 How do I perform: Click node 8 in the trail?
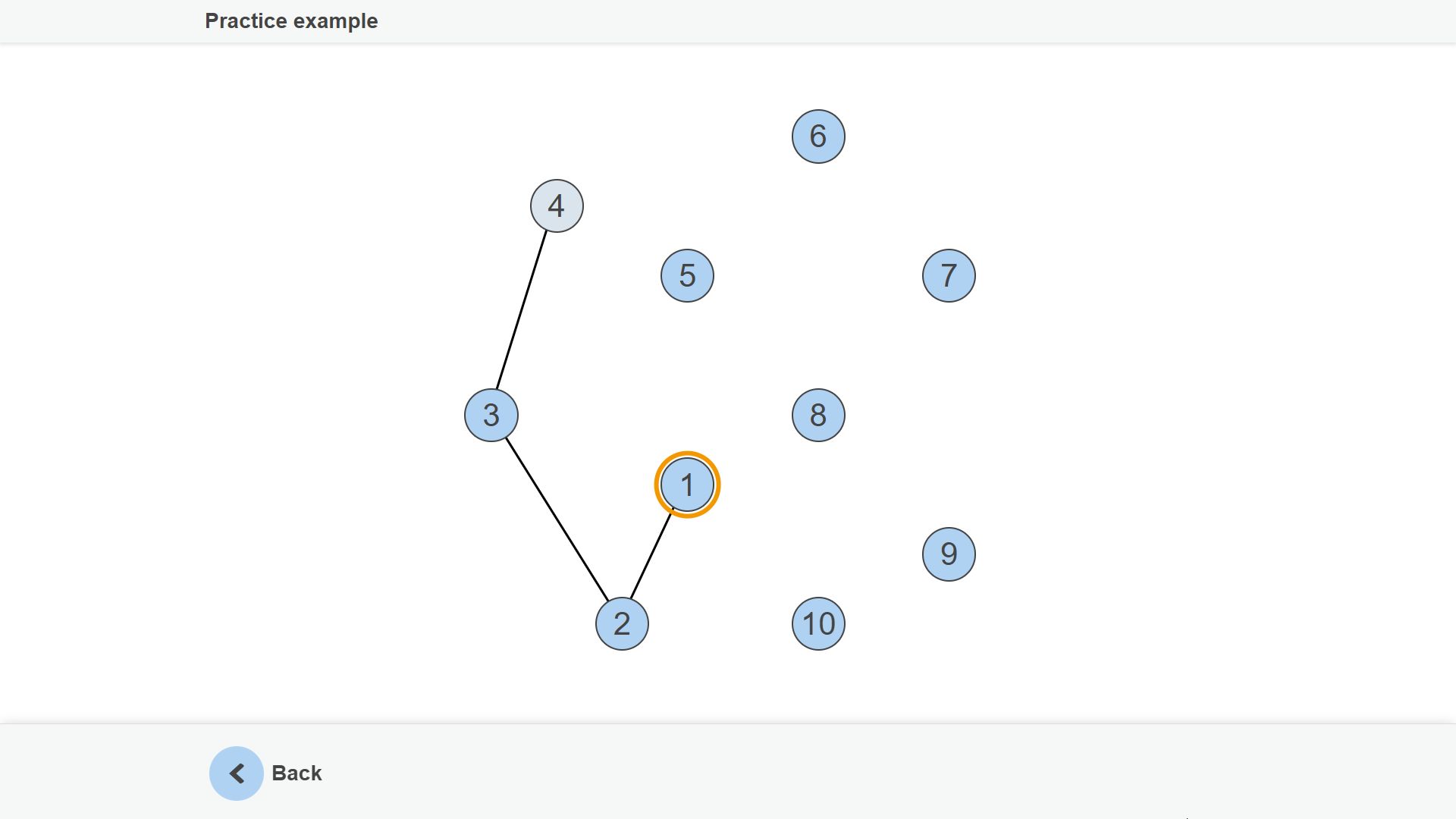(x=818, y=415)
